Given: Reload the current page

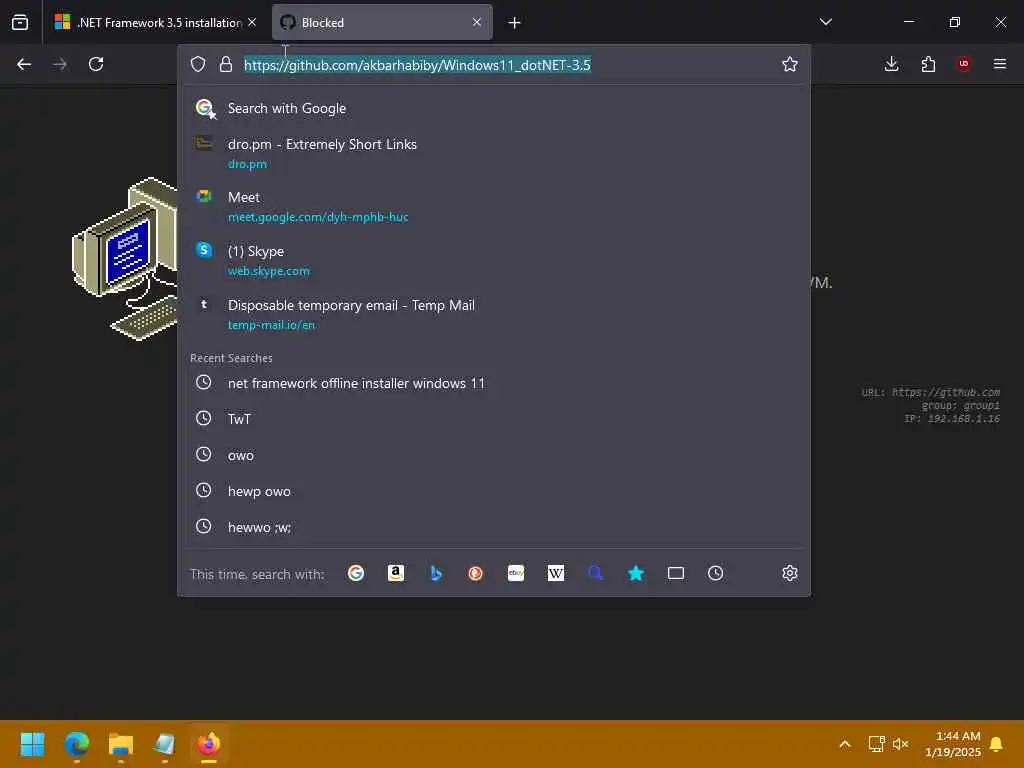Looking at the screenshot, I should pyautogui.click(x=96, y=64).
